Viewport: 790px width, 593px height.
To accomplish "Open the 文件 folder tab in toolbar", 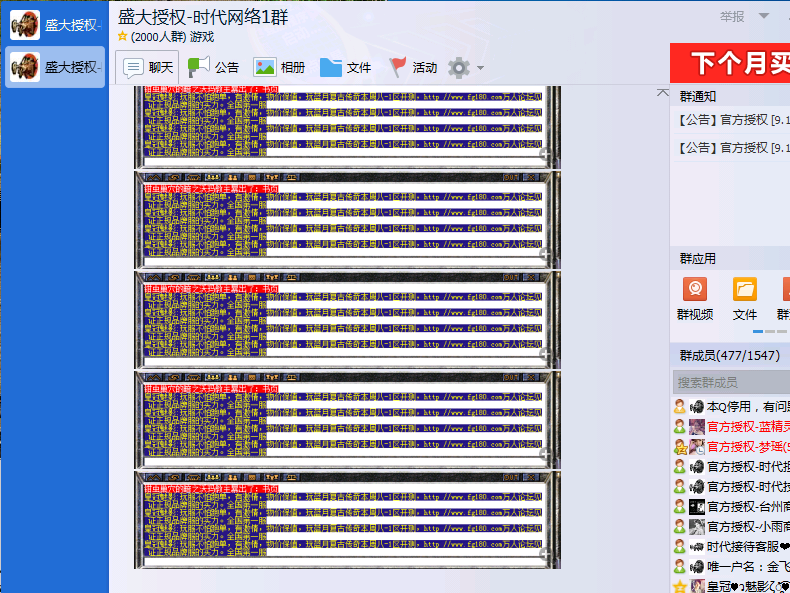I will coord(346,68).
